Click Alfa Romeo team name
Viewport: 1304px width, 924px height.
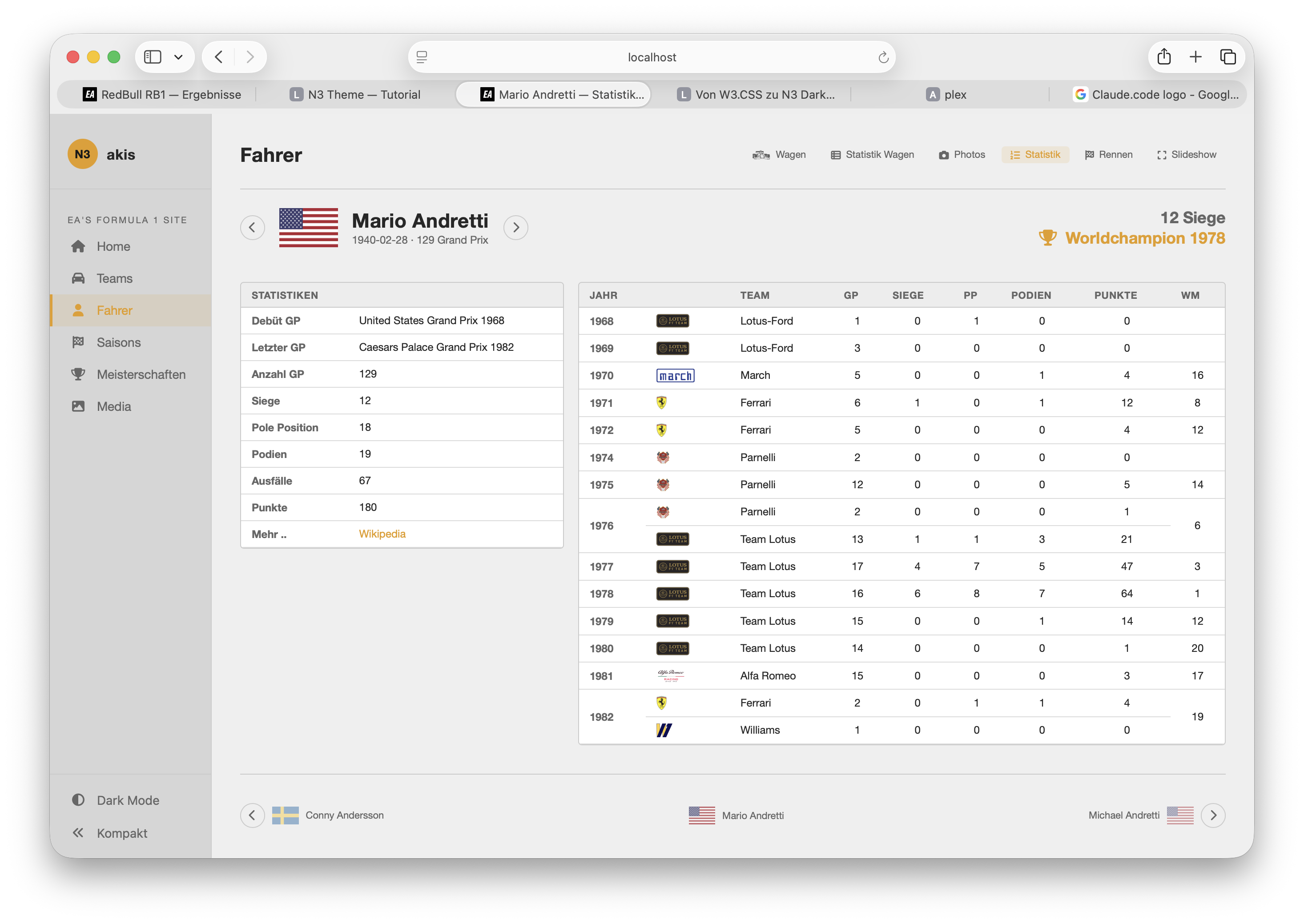(x=768, y=675)
